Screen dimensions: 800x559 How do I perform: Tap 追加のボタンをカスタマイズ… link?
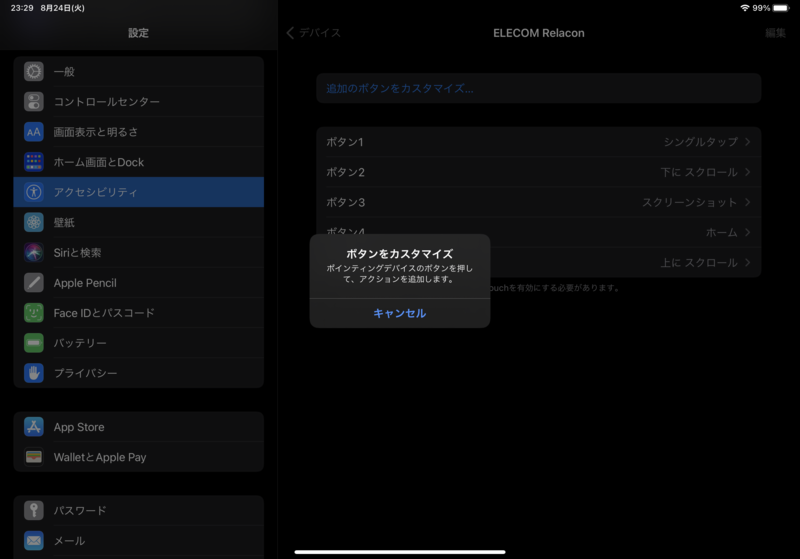pos(400,88)
